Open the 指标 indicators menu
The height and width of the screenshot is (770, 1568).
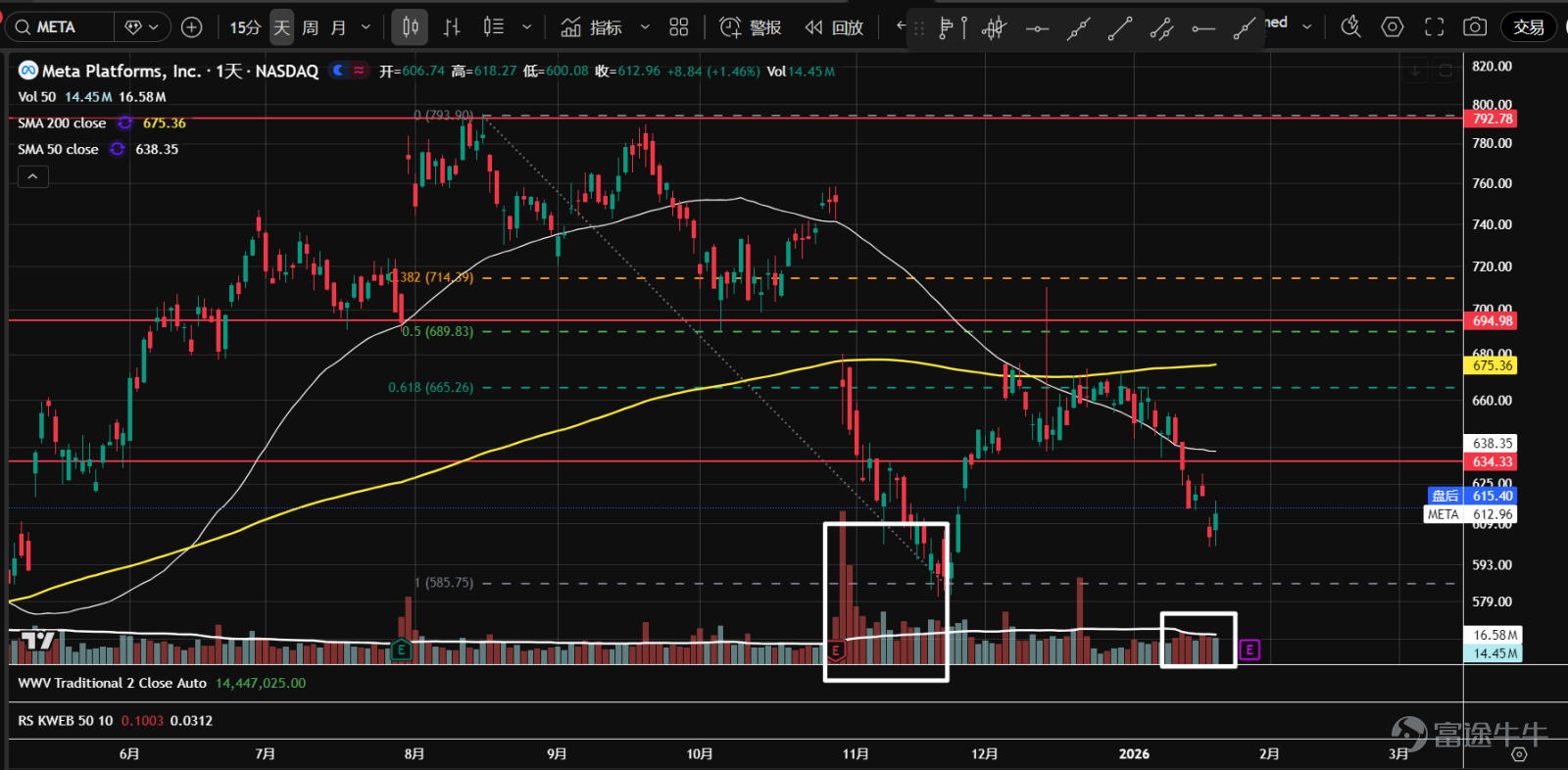(591, 27)
